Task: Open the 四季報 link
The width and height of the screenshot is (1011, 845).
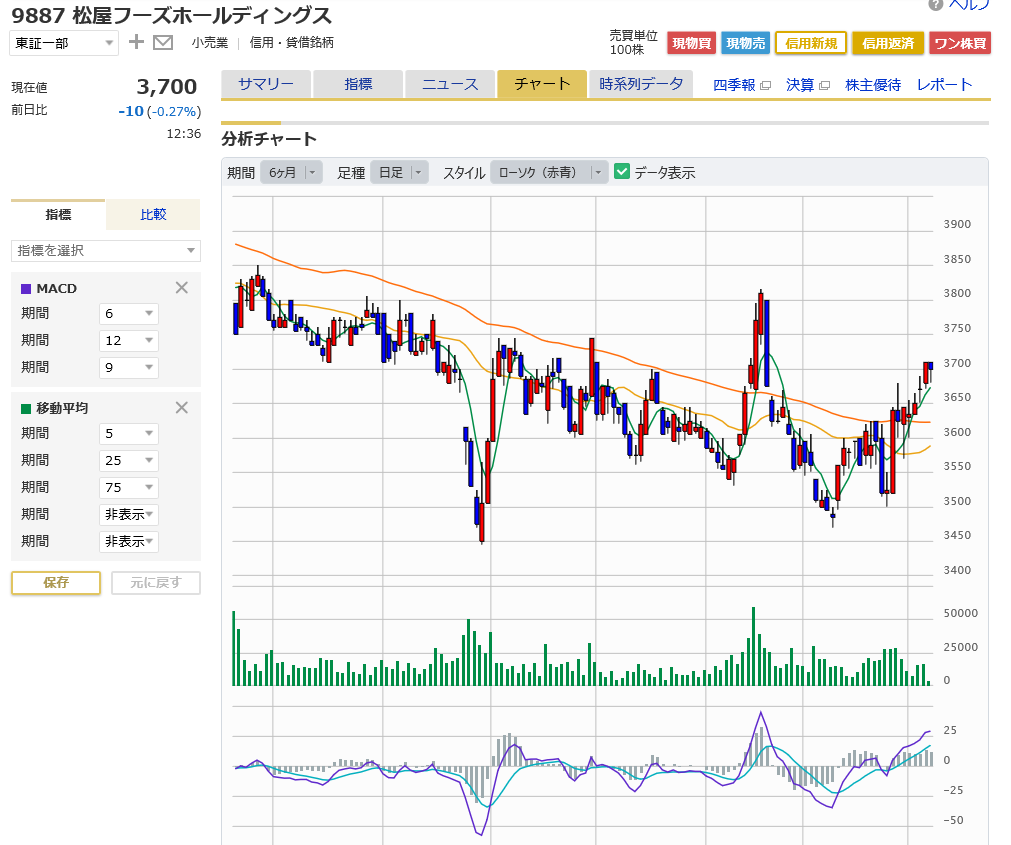Action: click(734, 85)
